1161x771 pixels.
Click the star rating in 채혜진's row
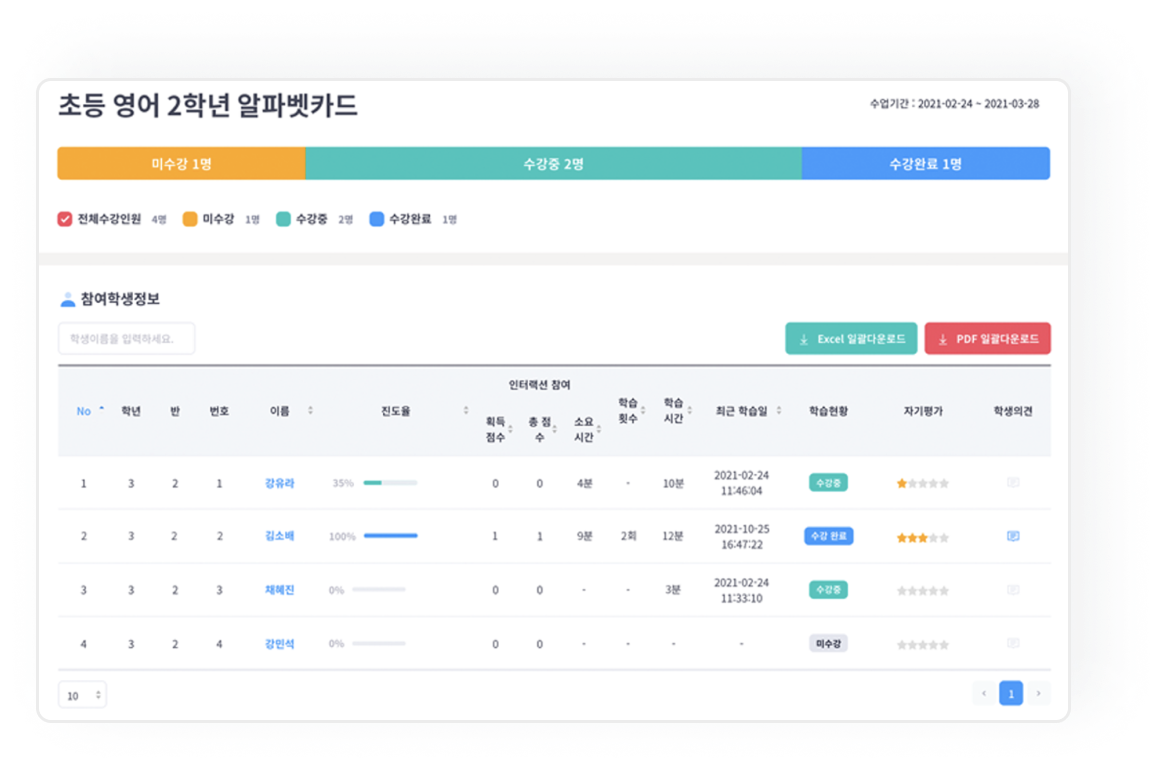coord(923,591)
